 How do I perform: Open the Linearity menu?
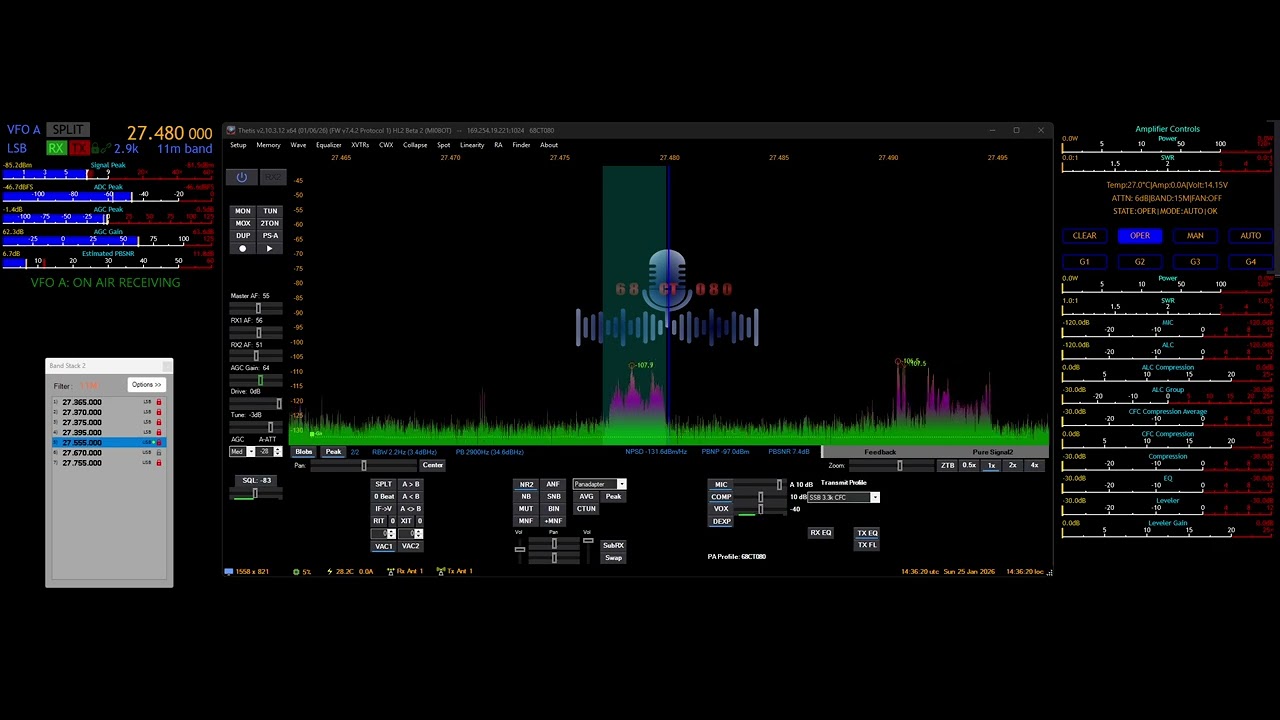click(x=472, y=145)
